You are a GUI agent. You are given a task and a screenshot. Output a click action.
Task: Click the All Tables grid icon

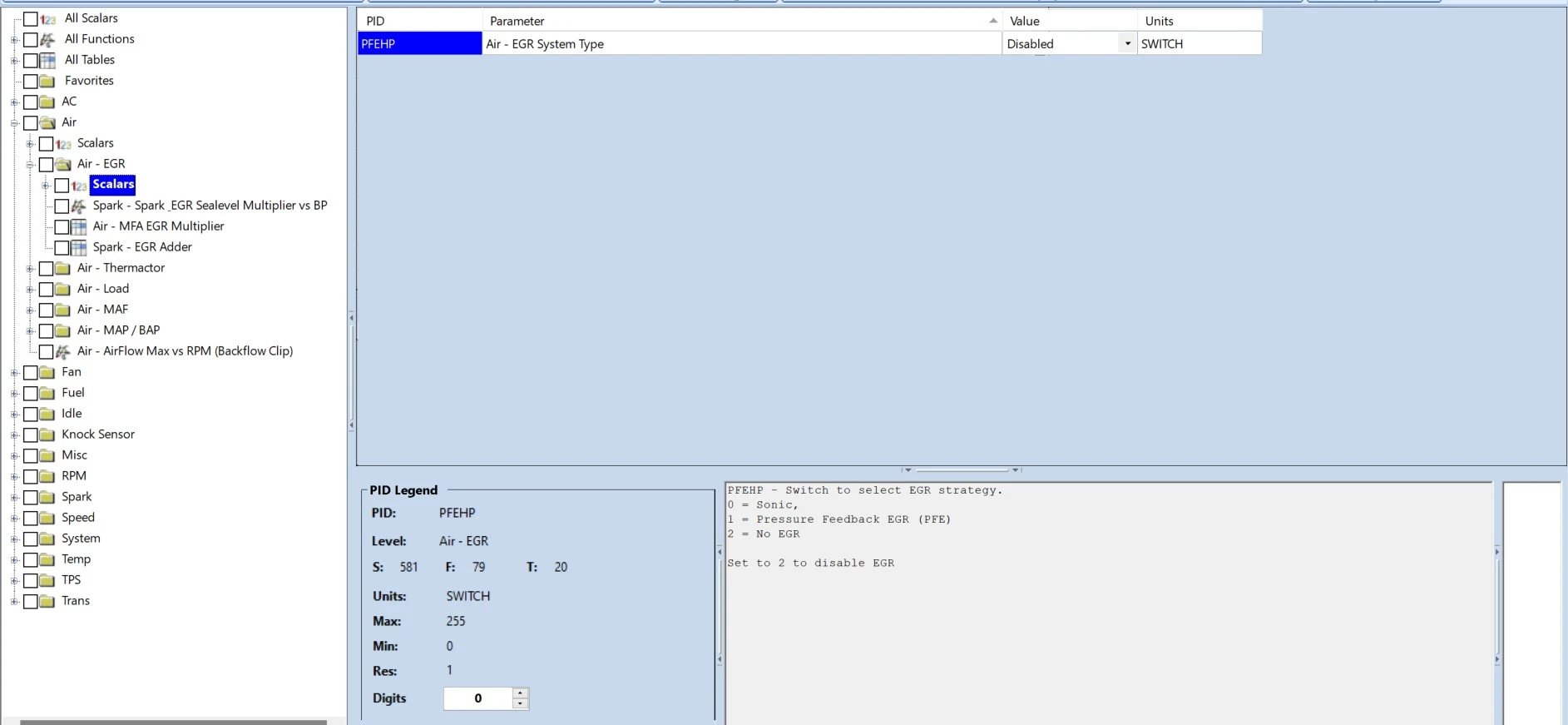48,60
